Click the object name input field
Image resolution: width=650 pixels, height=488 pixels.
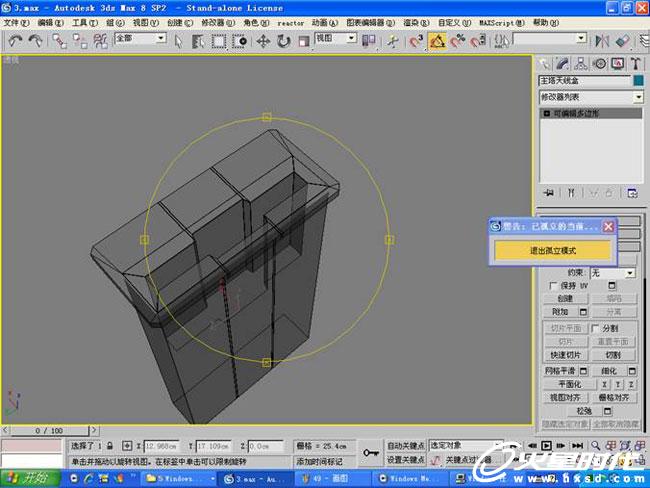coord(585,80)
